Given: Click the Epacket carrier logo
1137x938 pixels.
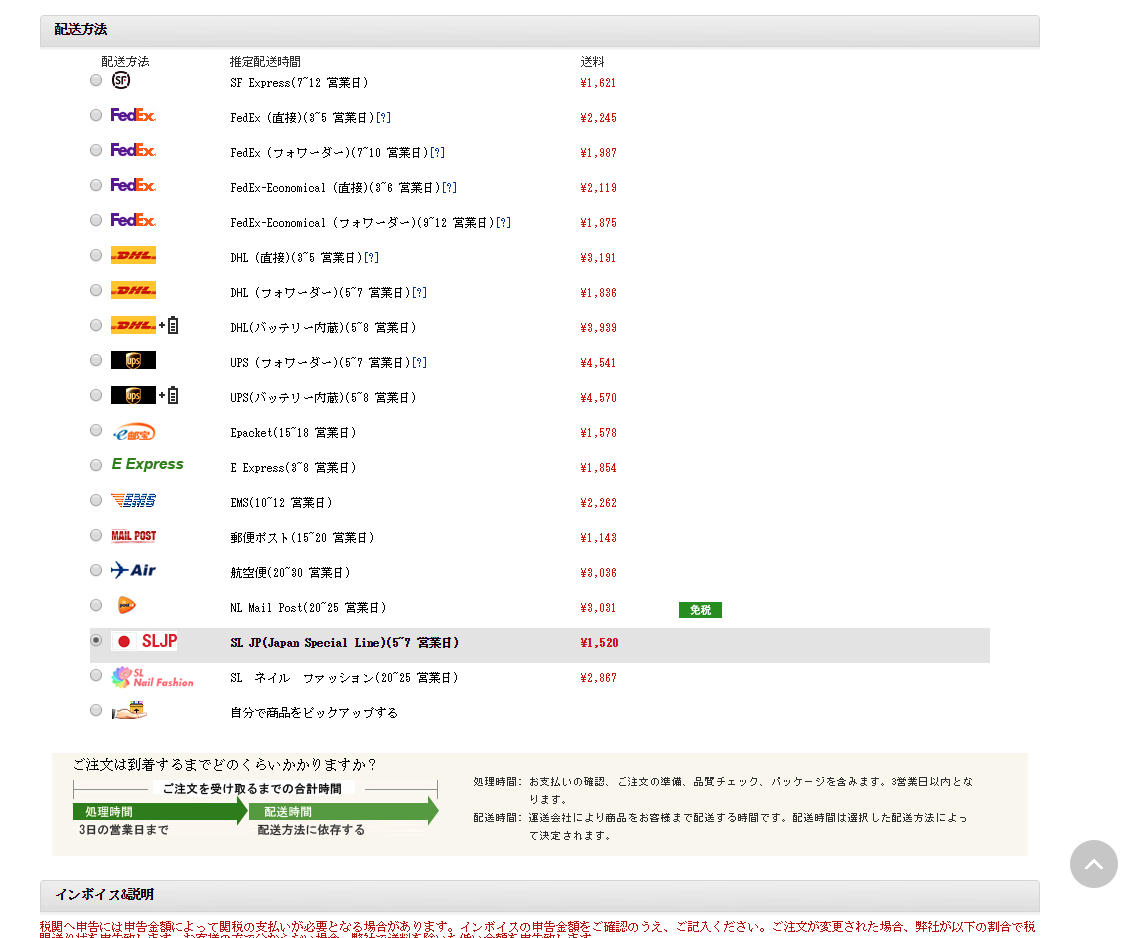Looking at the screenshot, I should tap(133, 432).
